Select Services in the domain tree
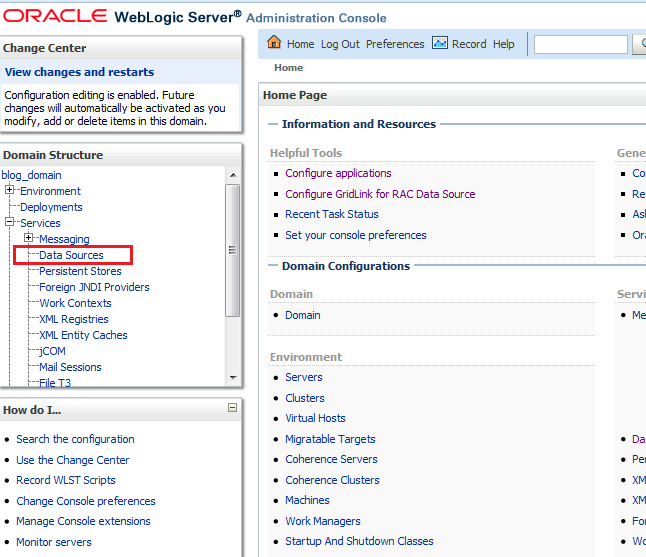This screenshot has height=557, width=646. click(x=40, y=223)
